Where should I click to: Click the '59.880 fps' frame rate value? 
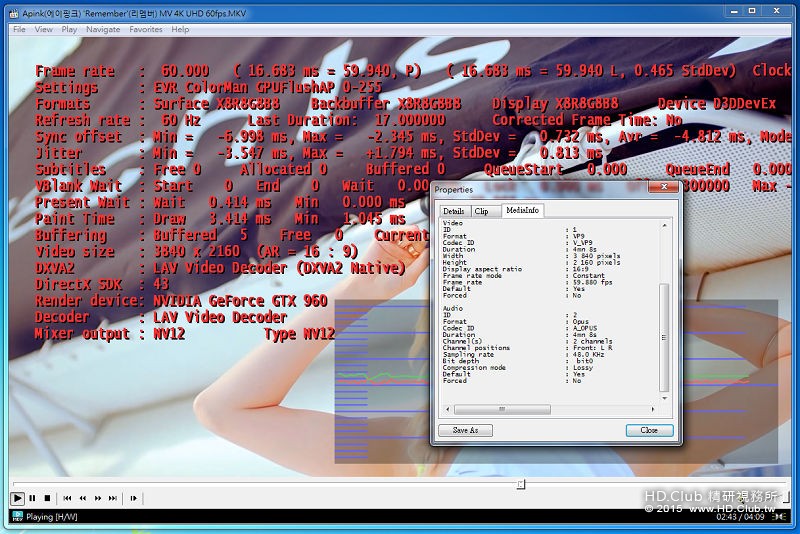pyautogui.click(x=592, y=282)
